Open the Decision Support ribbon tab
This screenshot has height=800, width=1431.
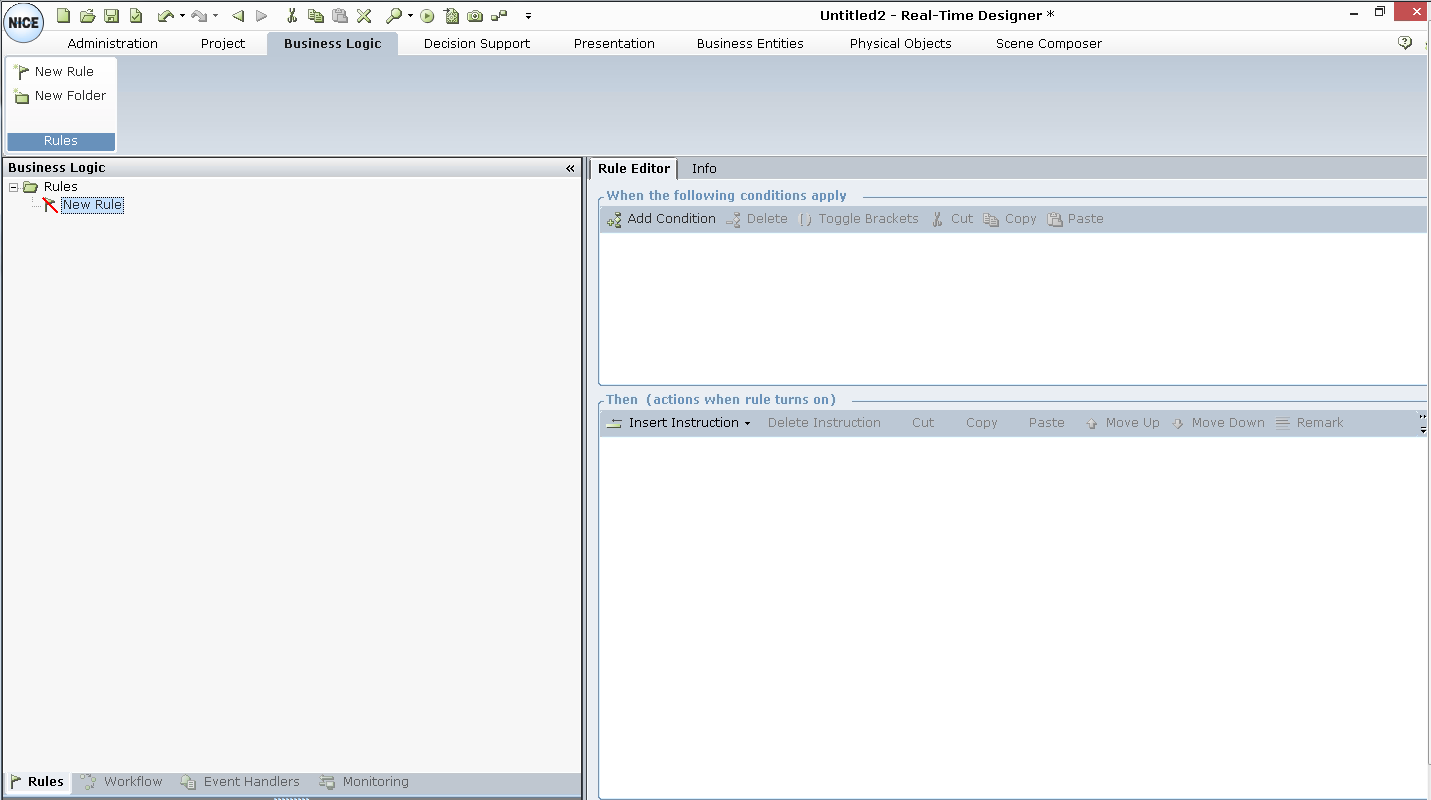[x=476, y=43]
